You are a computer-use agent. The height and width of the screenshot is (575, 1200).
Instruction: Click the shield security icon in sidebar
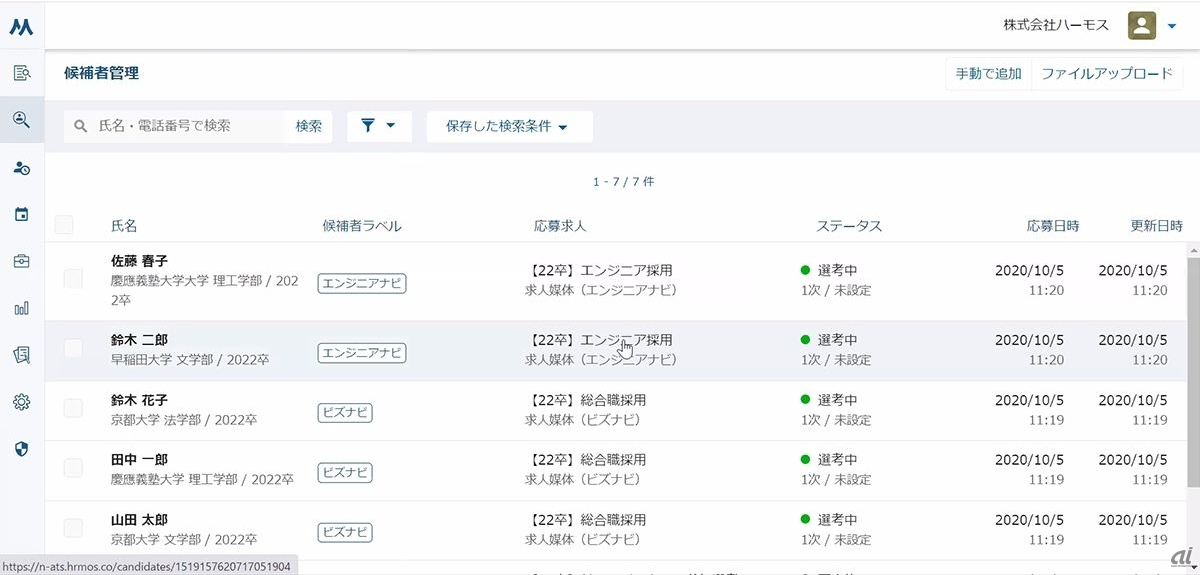[21, 449]
